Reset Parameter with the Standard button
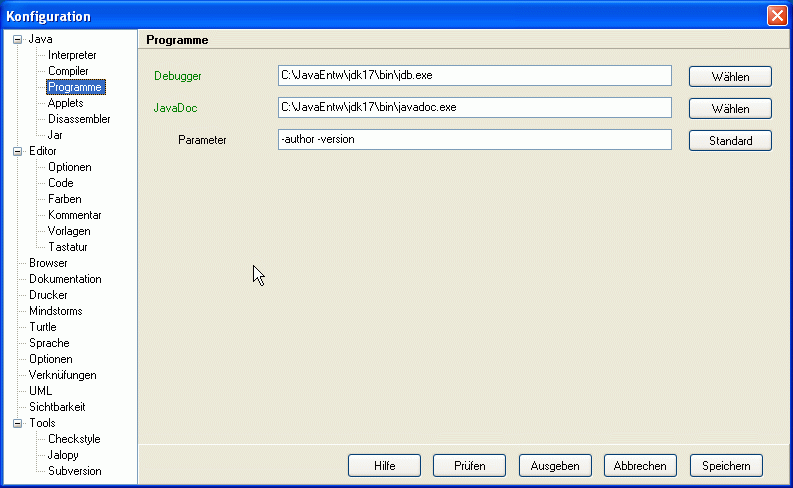 [x=730, y=140]
